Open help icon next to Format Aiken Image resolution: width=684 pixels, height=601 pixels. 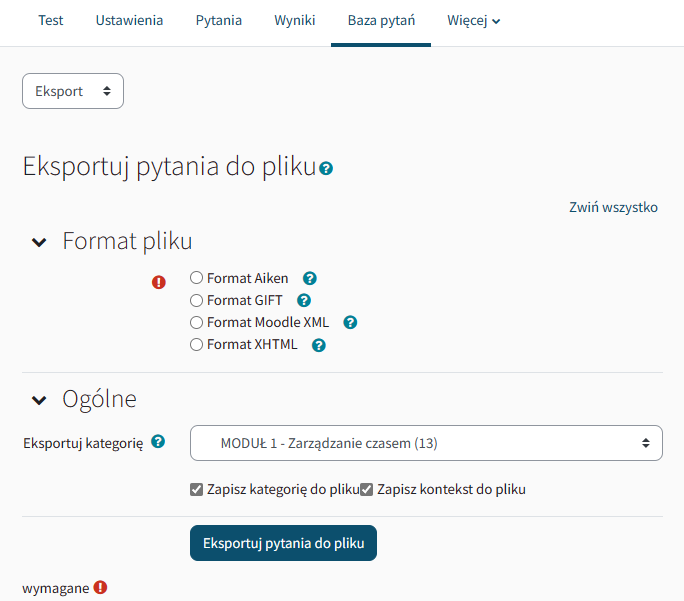point(310,278)
